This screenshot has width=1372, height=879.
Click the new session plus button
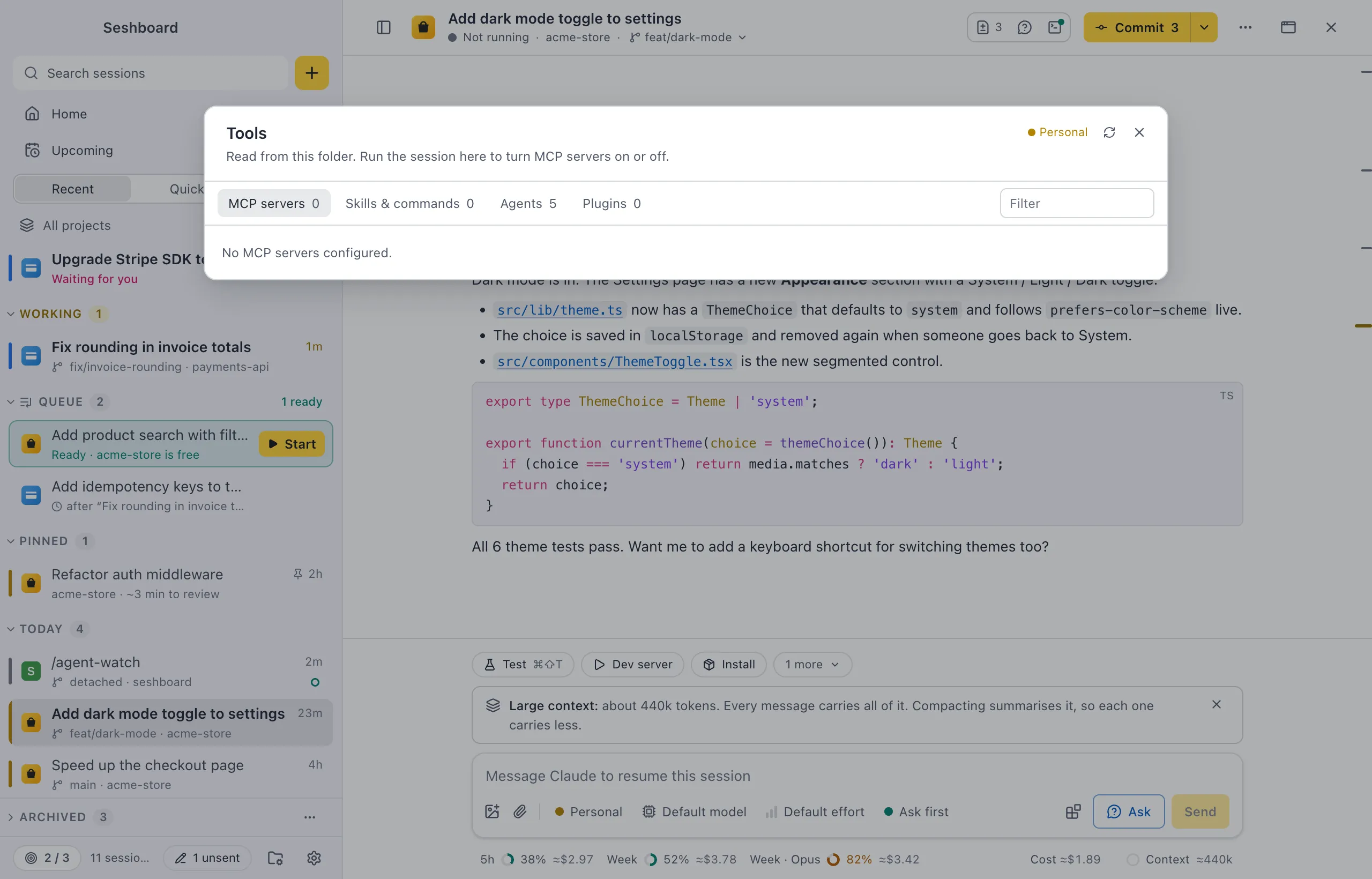(311, 73)
